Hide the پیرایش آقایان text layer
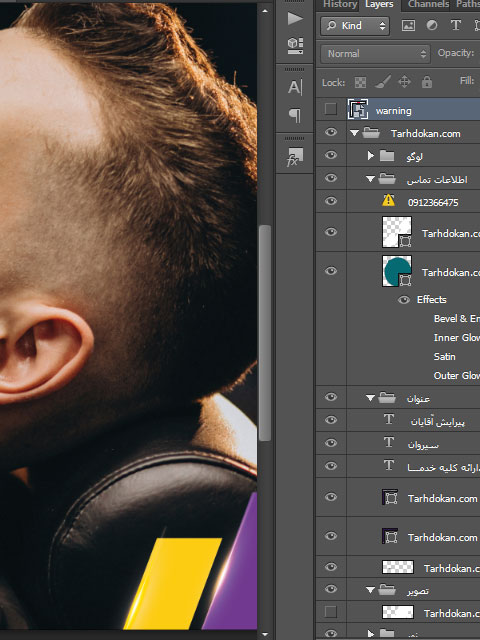The height and width of the screenshot is (640, 480). click(331, 420)
